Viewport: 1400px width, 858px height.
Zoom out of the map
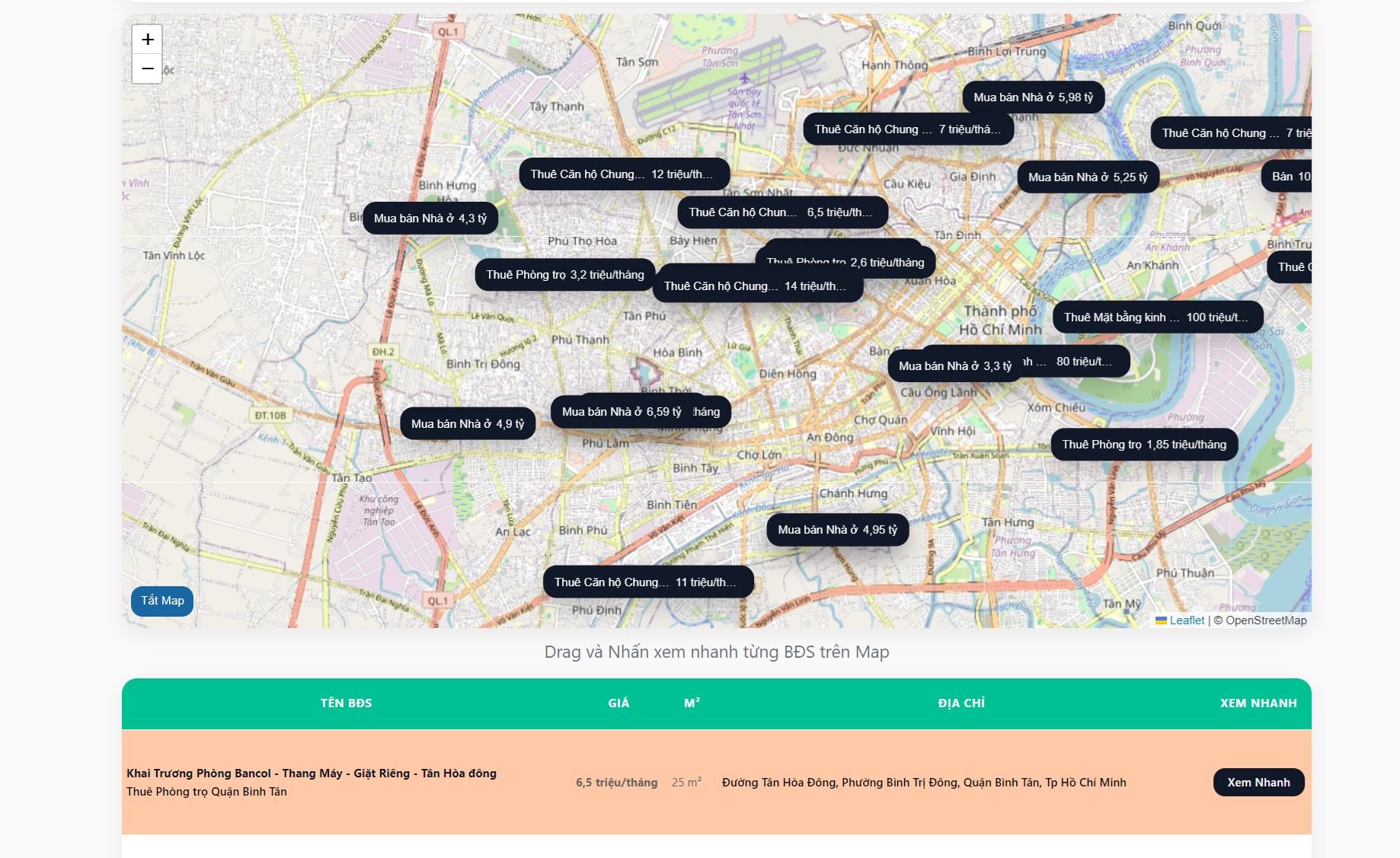[x=148, y=69]
